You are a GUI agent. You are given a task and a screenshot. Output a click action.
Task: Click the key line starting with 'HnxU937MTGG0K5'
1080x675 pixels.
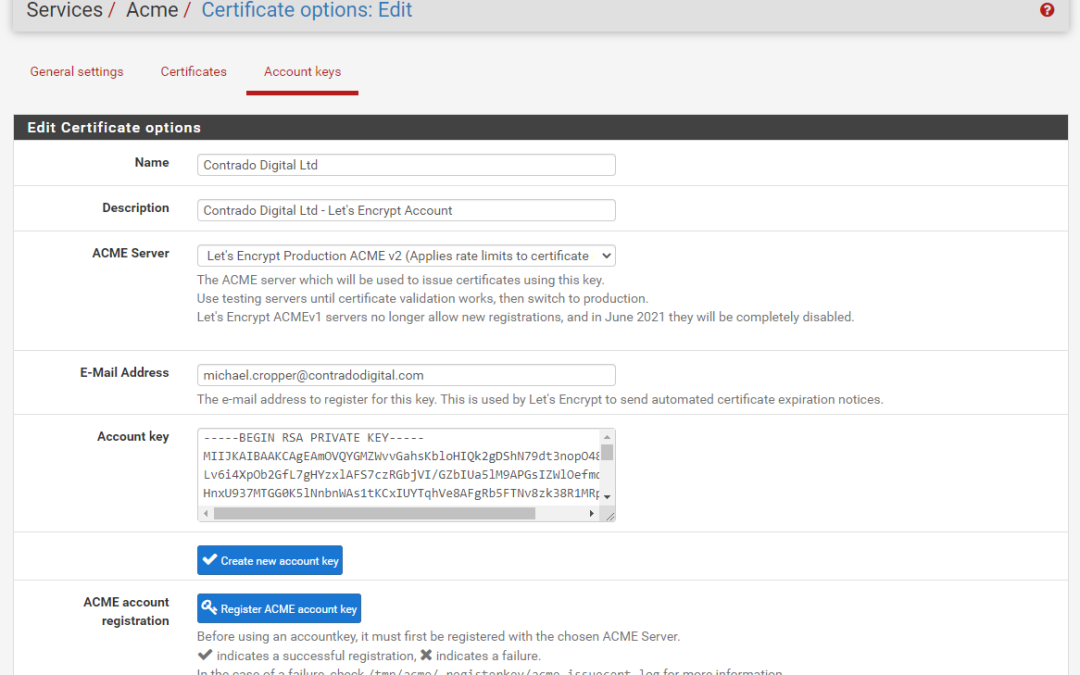[401, 493]
